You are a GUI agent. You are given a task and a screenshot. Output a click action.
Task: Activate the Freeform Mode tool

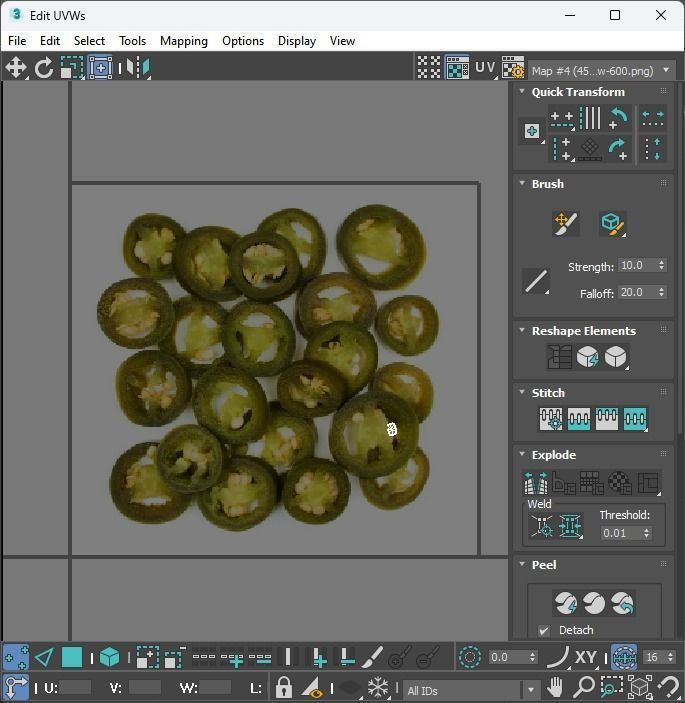100,68
